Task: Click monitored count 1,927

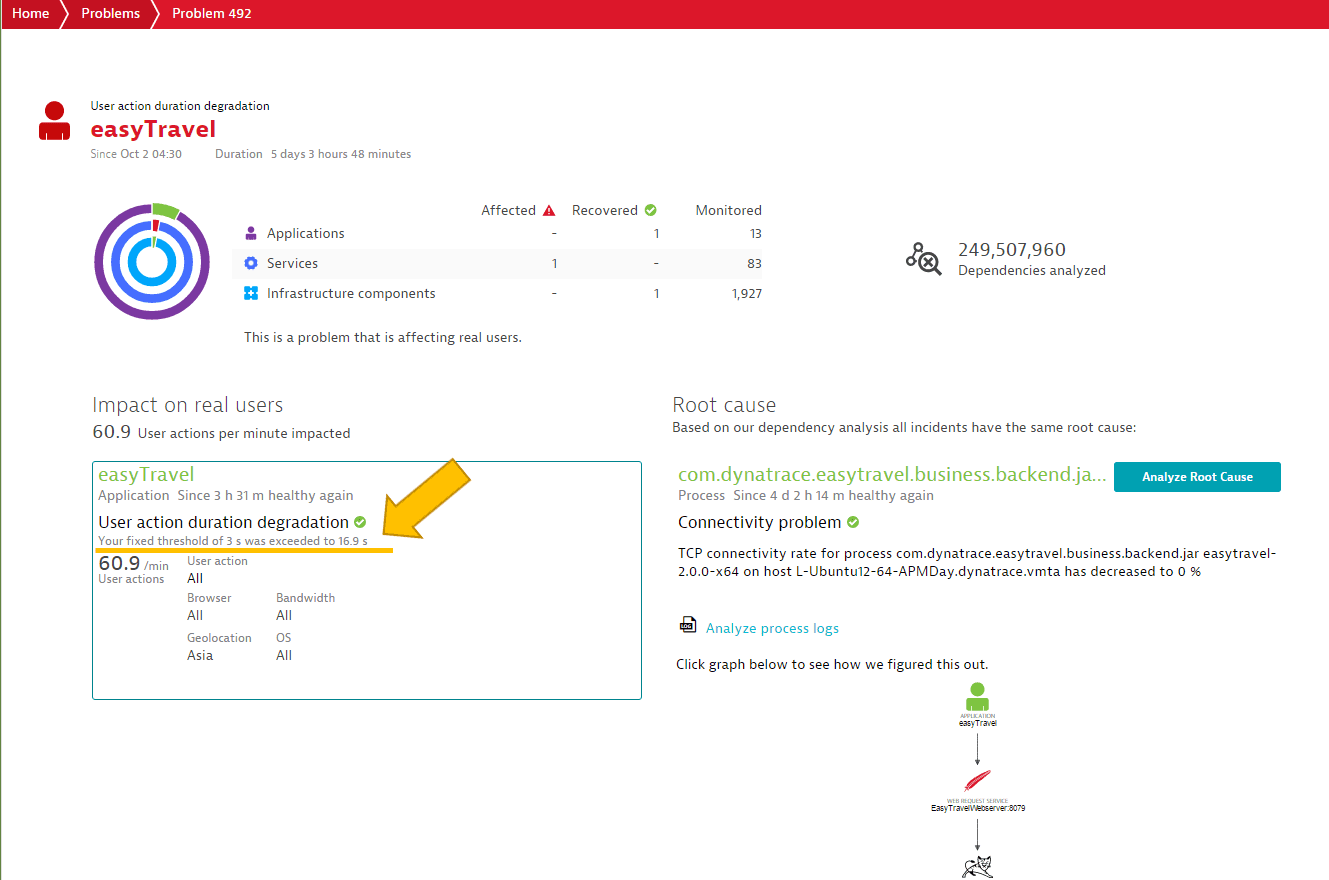Action: click(746, 293)
